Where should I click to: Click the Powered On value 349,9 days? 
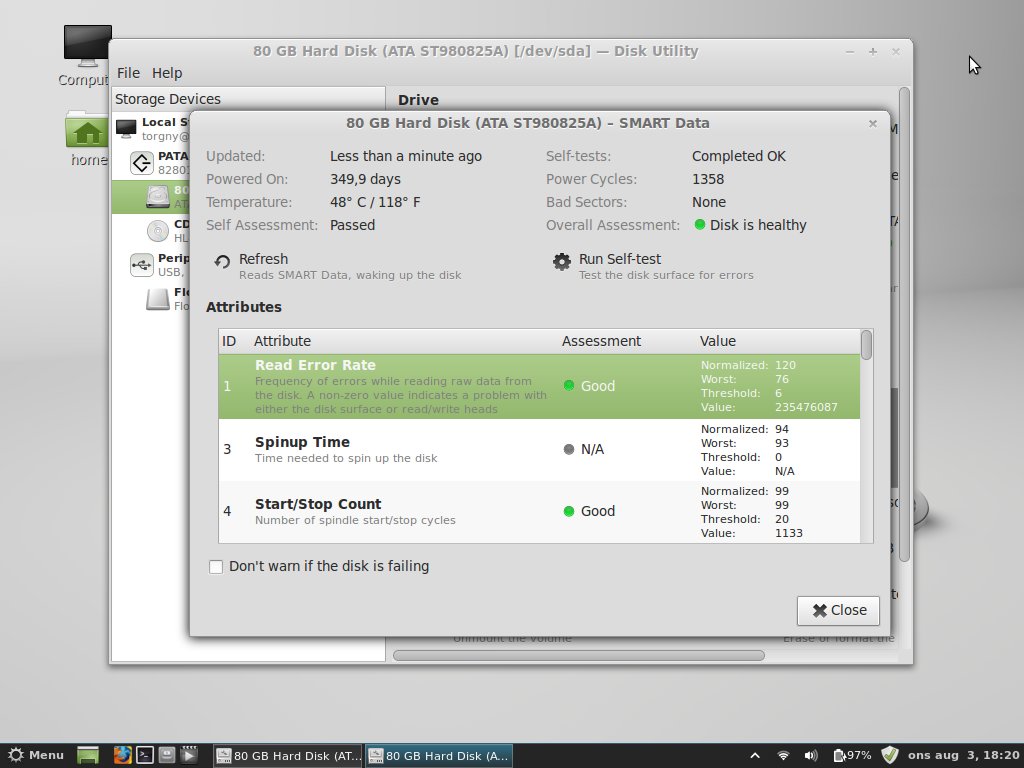pos(365,180)
